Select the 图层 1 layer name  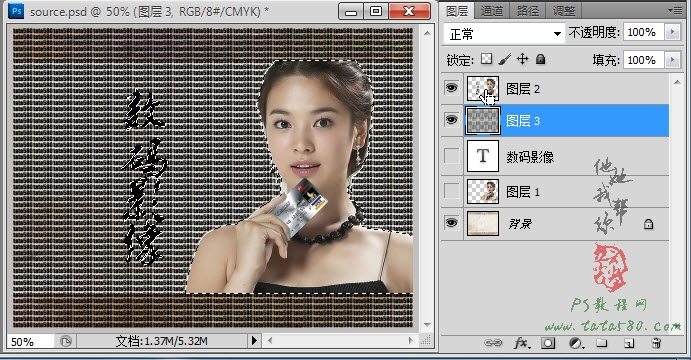523,192
